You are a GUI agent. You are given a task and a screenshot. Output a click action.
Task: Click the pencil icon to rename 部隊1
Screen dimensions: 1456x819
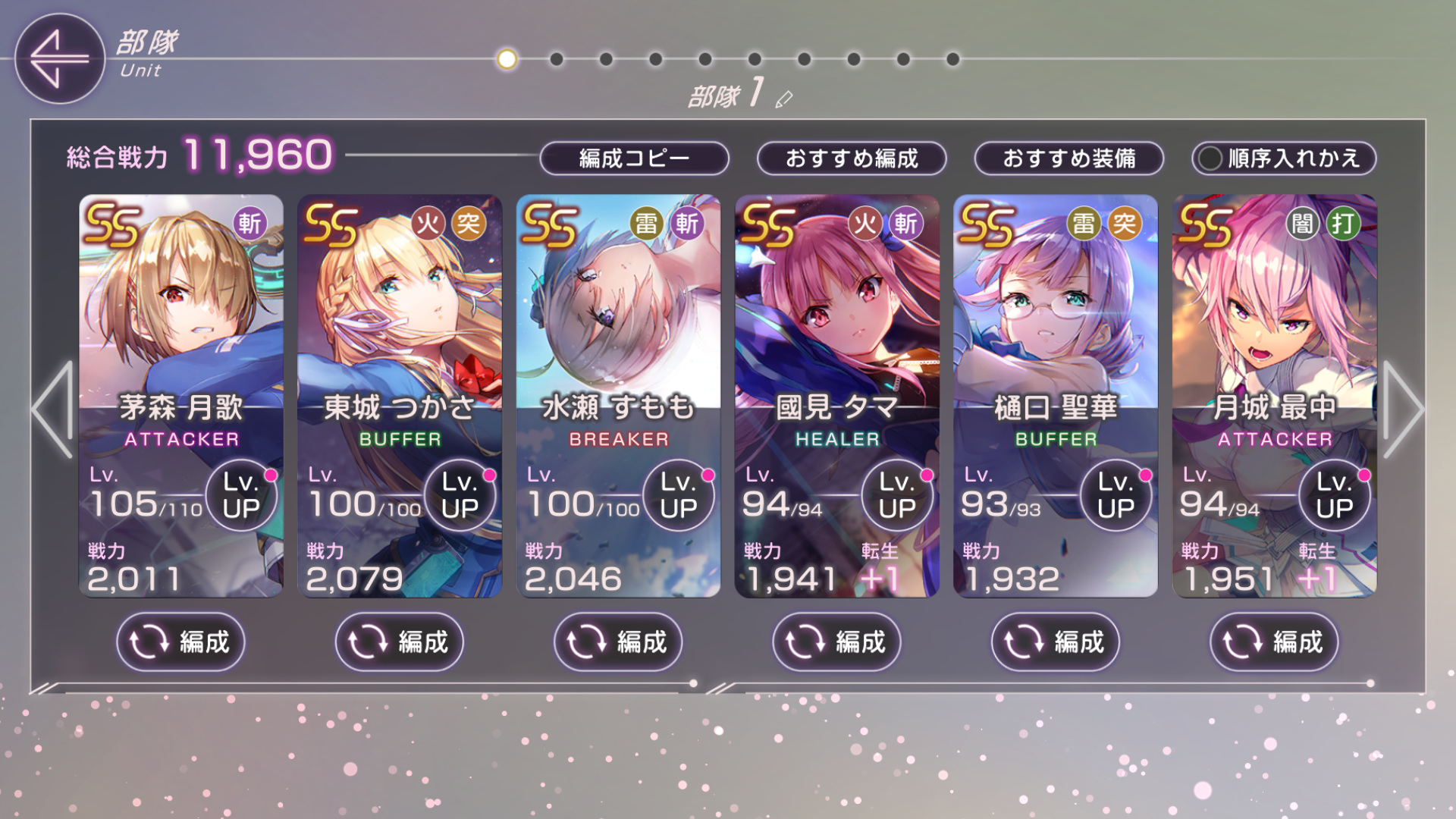784,99
